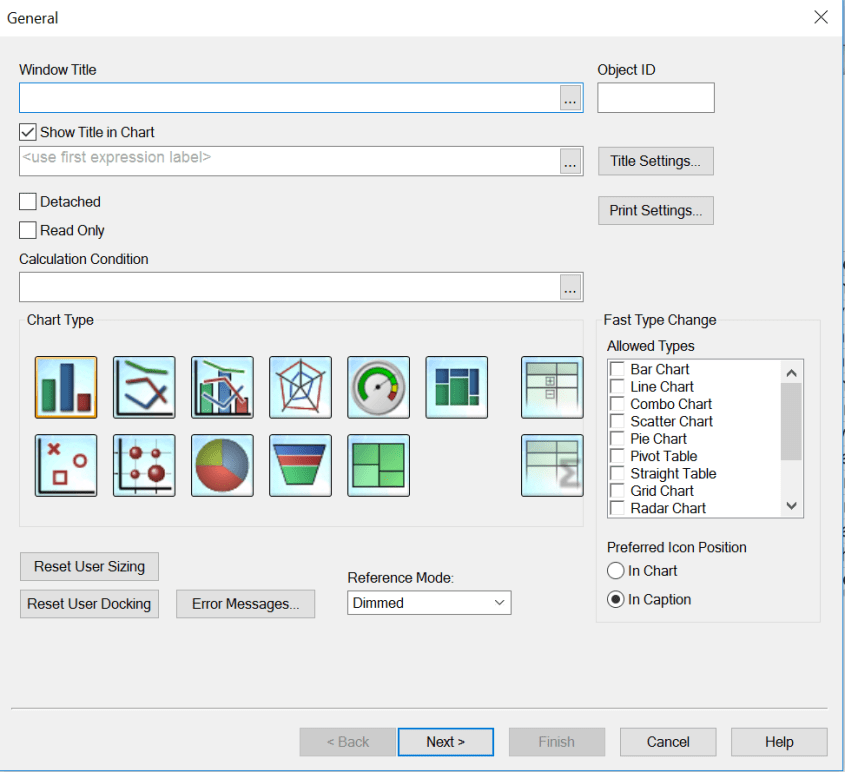Open the Calculation Condition expression editor
This screenshot has width=845, height=772.
[570, 286]
